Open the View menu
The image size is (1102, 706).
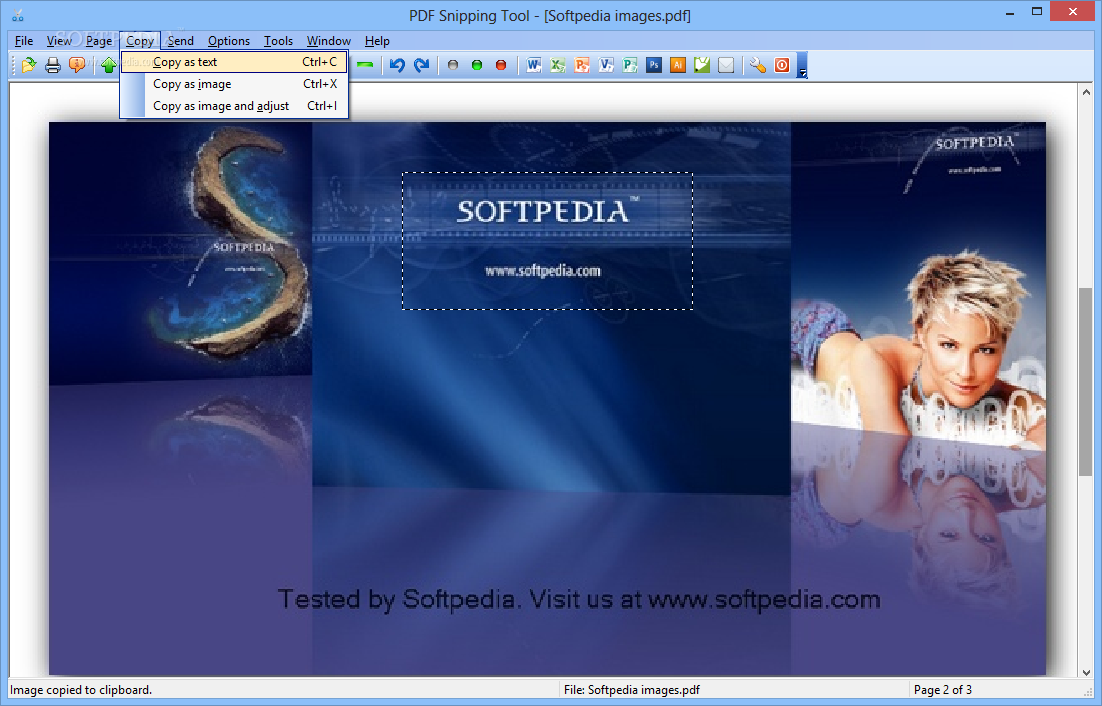click(59, 41)
